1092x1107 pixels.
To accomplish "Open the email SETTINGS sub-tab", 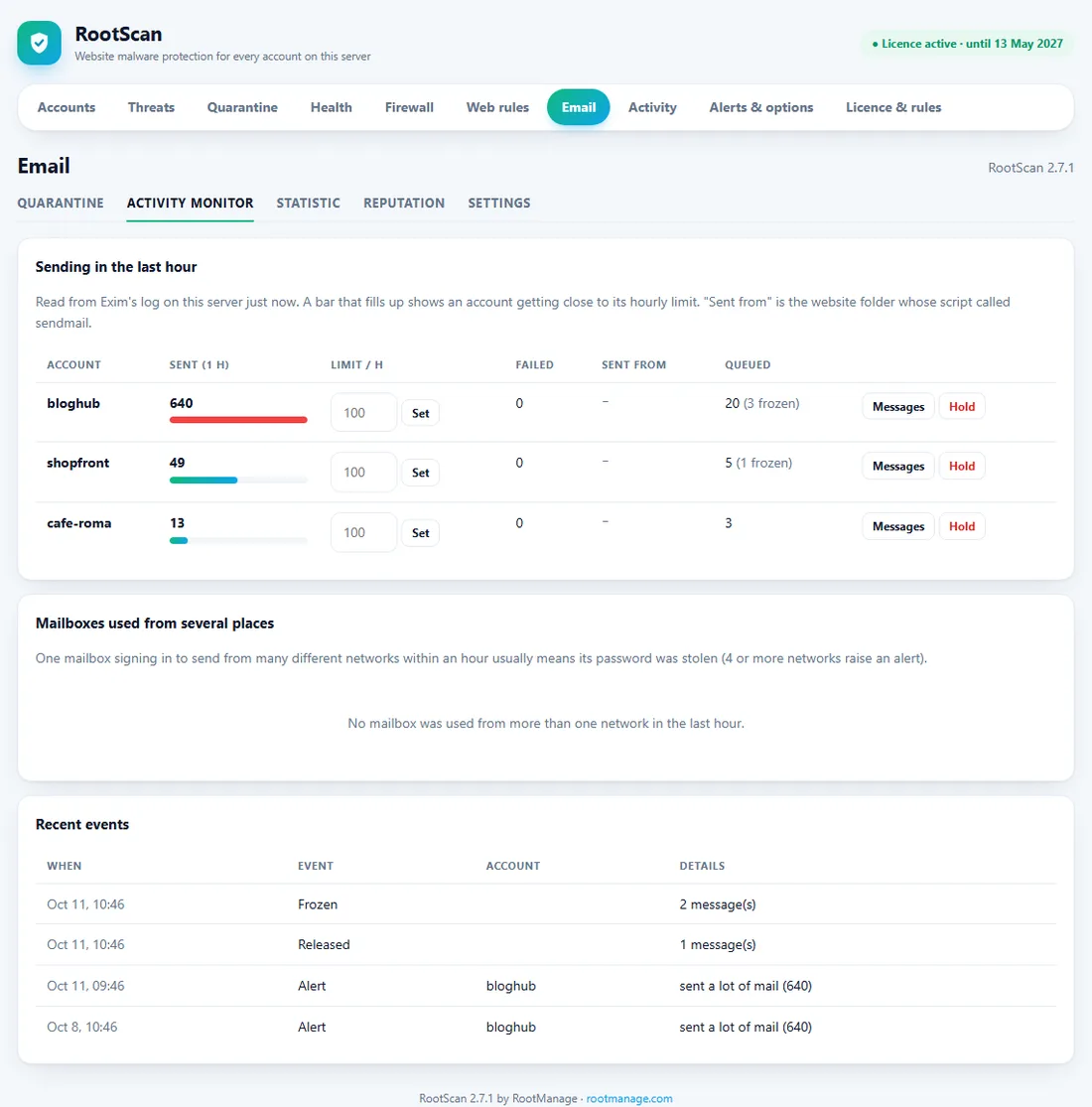I will point(499,204).
